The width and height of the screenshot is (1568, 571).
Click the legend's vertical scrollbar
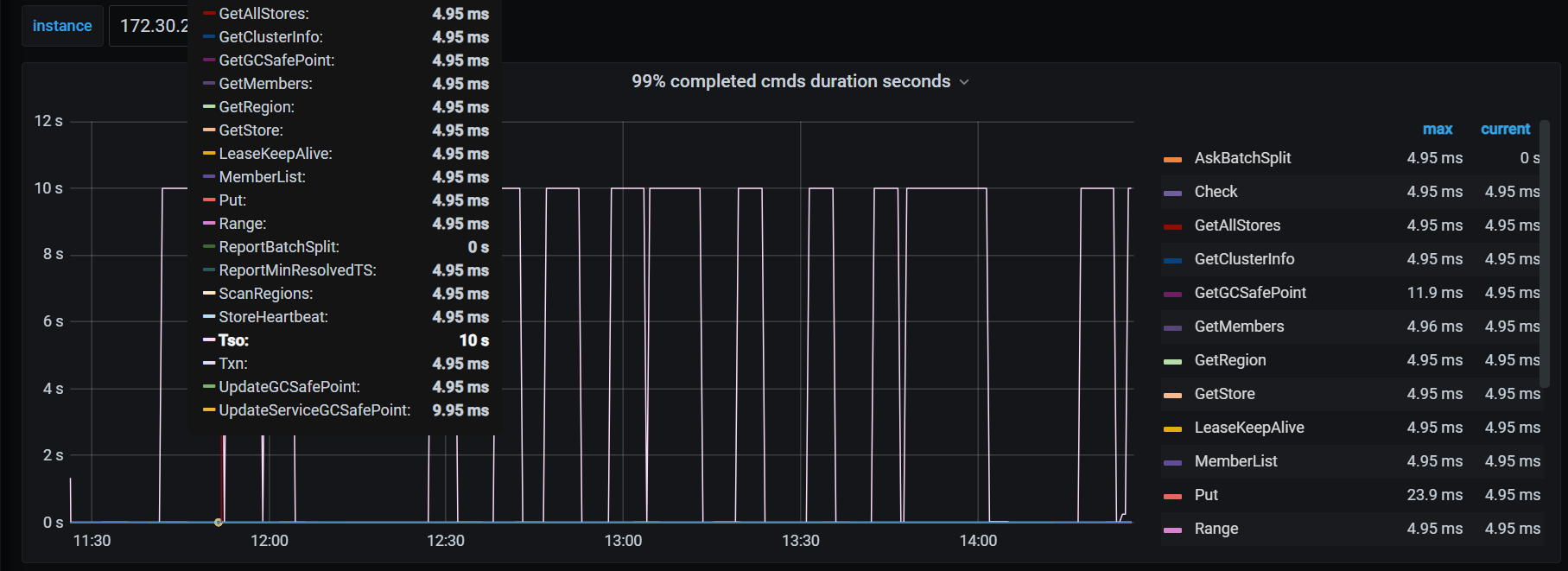[x=1544, y=253]
